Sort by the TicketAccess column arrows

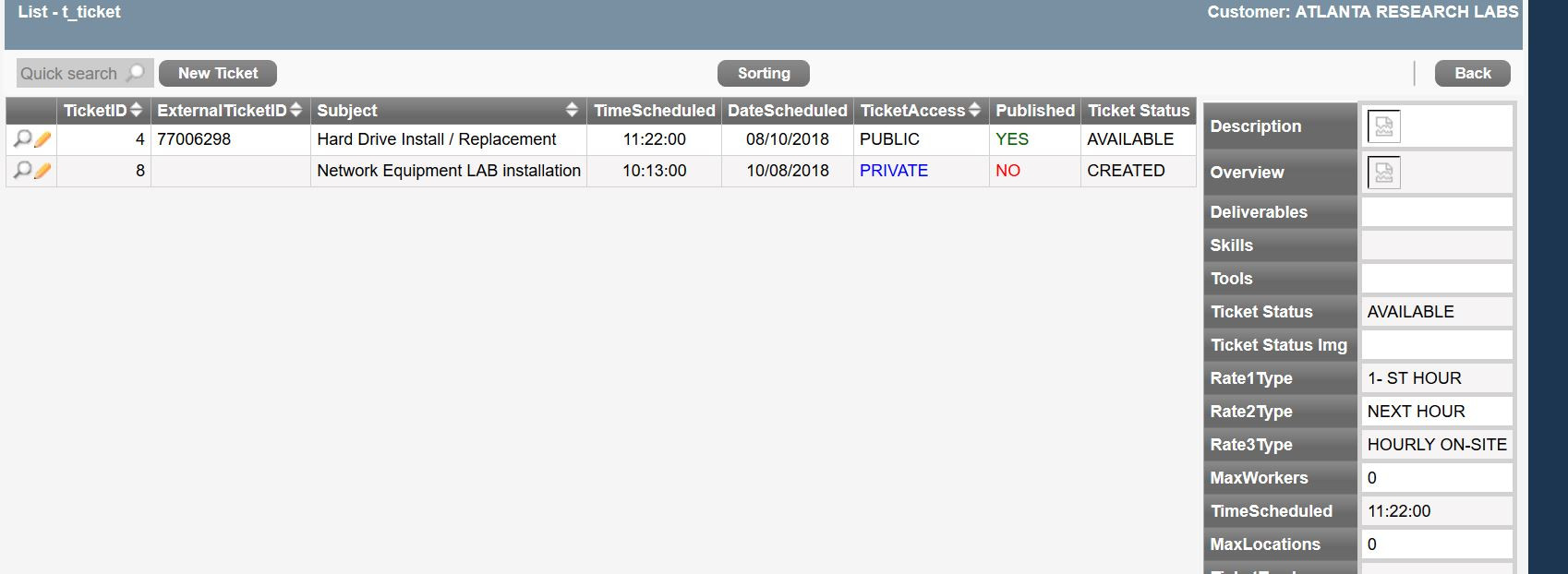974,110
